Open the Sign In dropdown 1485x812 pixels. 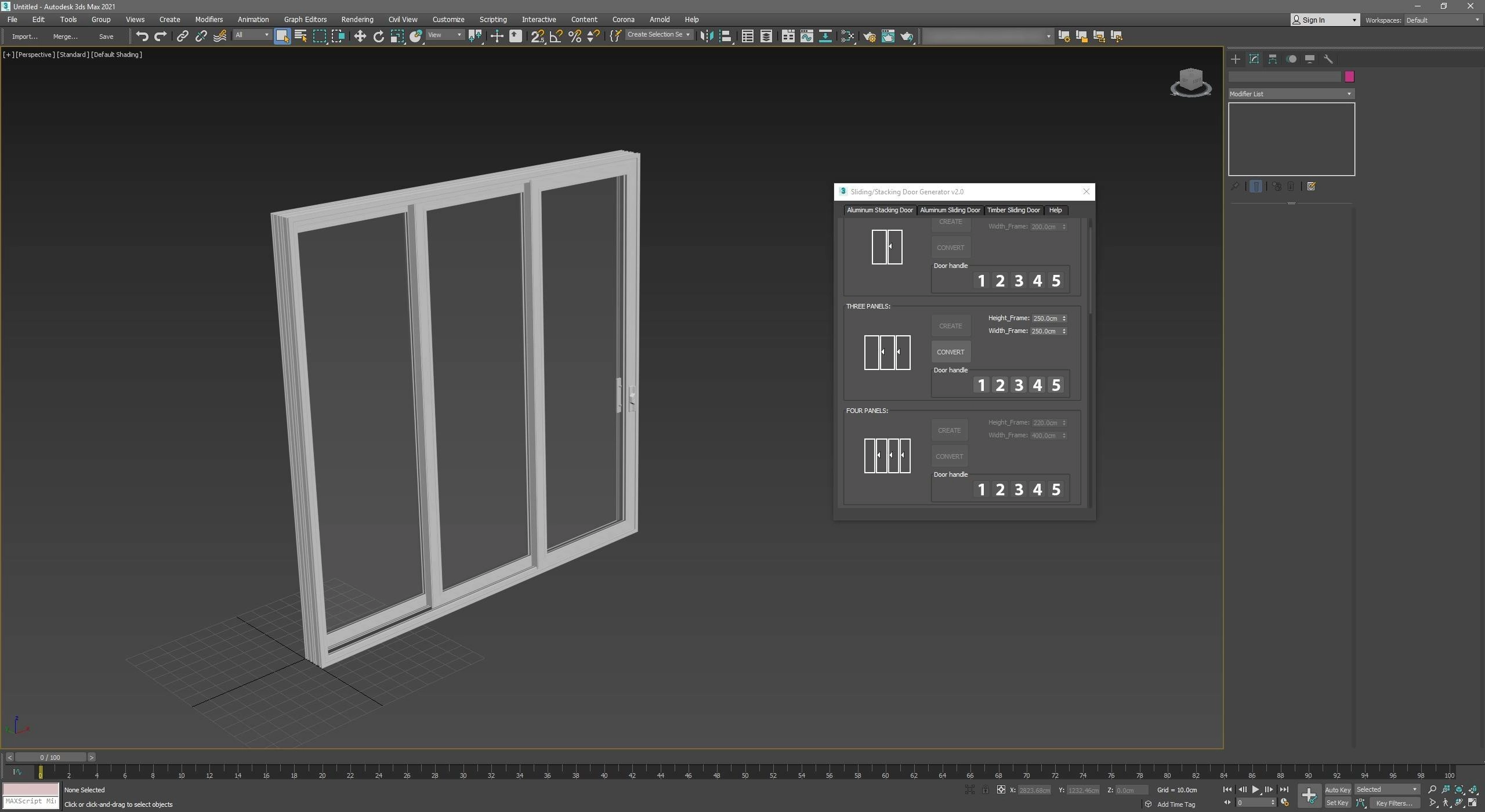(x=1324, y=20)
